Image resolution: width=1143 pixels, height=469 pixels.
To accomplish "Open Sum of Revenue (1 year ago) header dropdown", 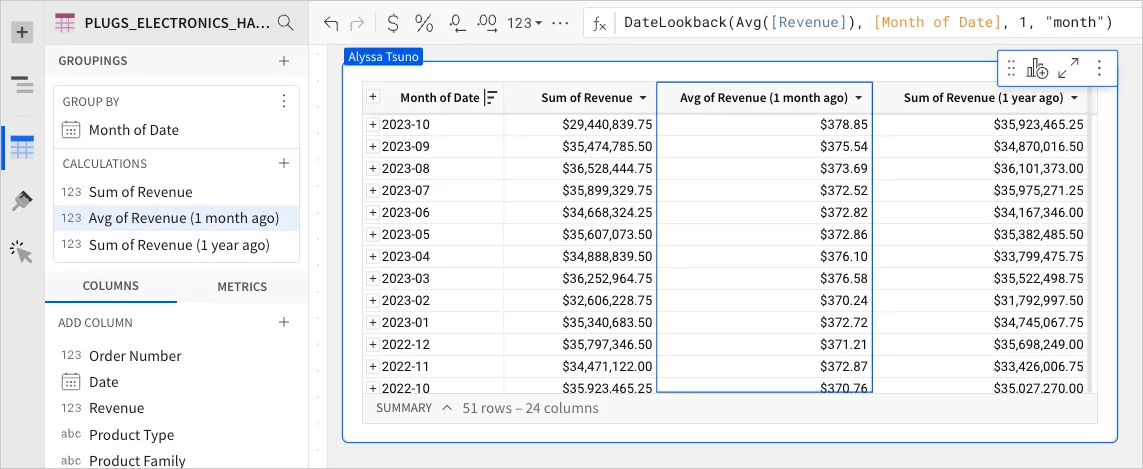I will [x=1074, y=98].
